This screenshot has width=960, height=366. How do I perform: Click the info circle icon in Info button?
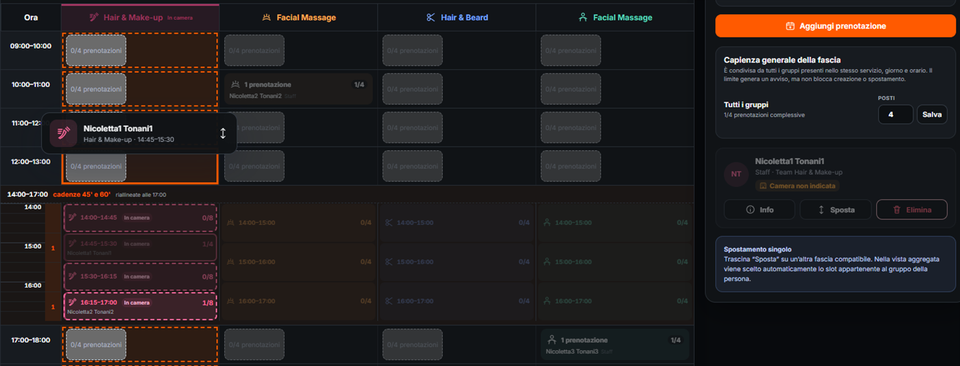click(750, 209)
